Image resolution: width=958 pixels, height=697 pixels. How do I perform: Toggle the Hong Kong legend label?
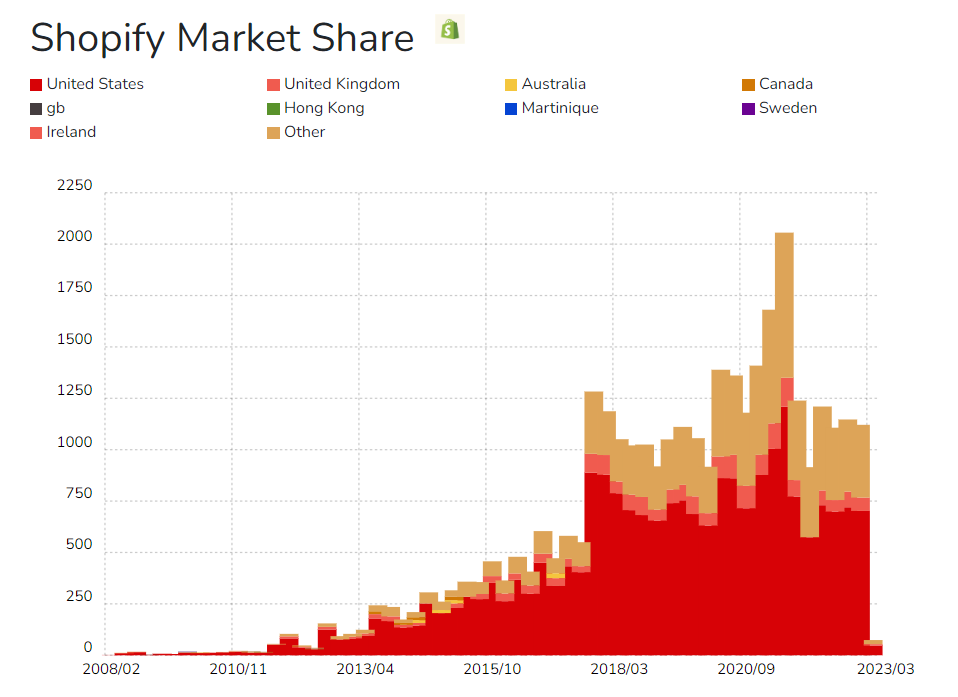tap(324, 108)
